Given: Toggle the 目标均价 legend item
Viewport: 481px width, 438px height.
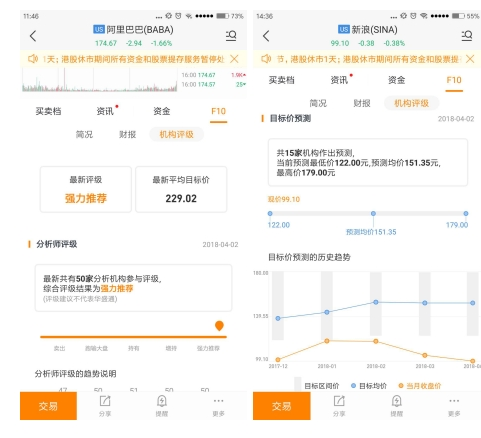Looking at the screenshot, I should pyautogui.click(x=369, y=386).
